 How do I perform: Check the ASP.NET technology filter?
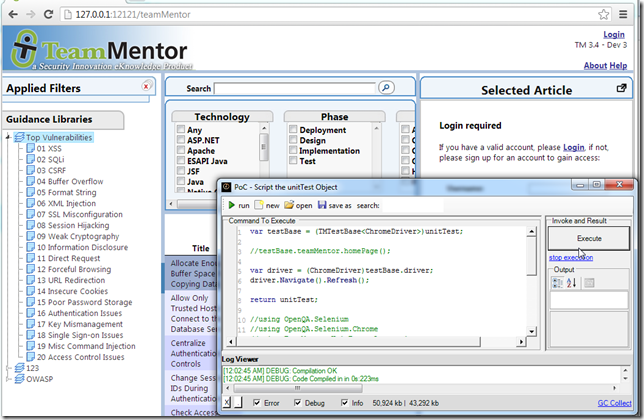[180, 143]
